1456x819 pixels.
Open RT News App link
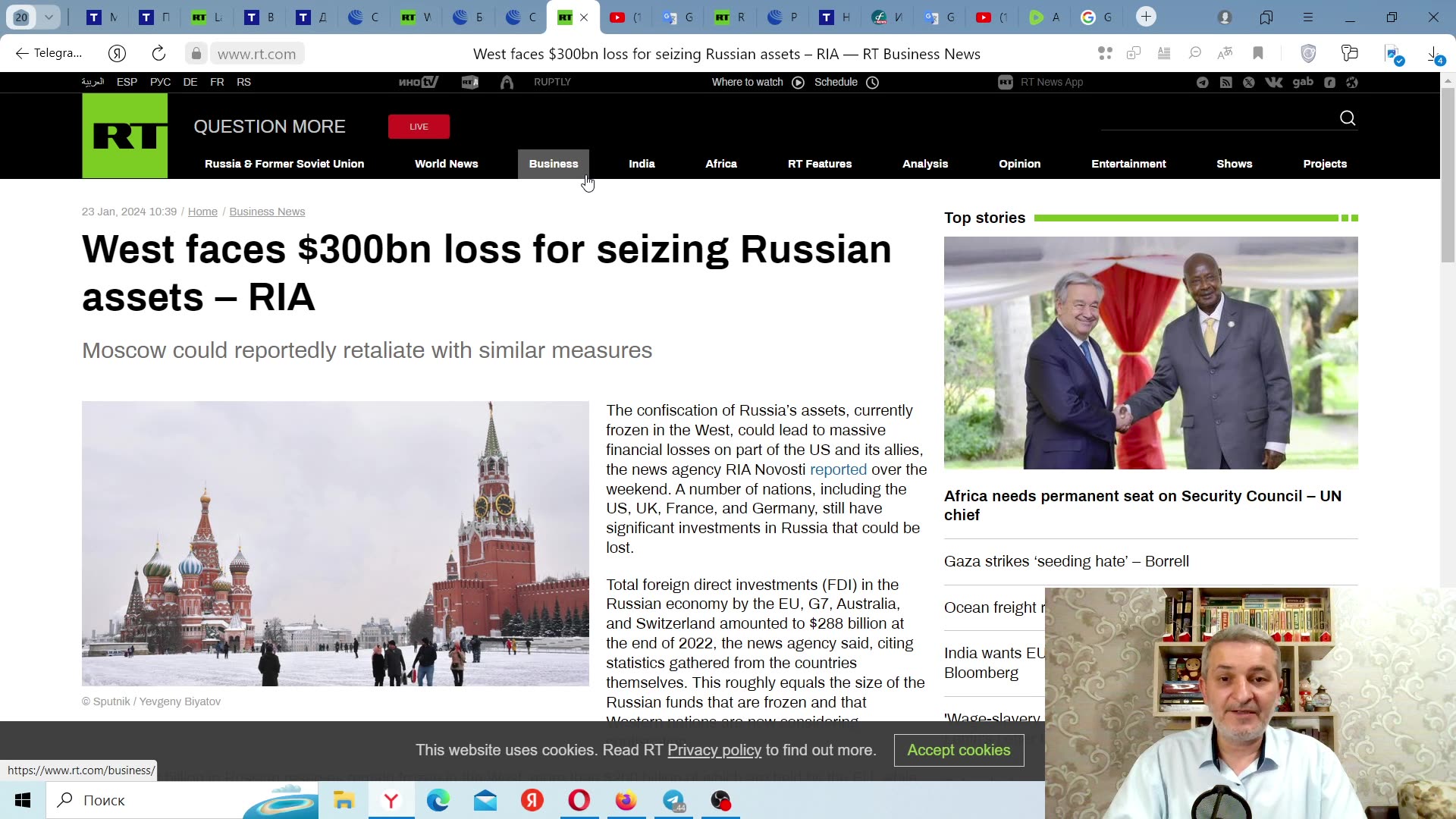(x=1040, y=82)
